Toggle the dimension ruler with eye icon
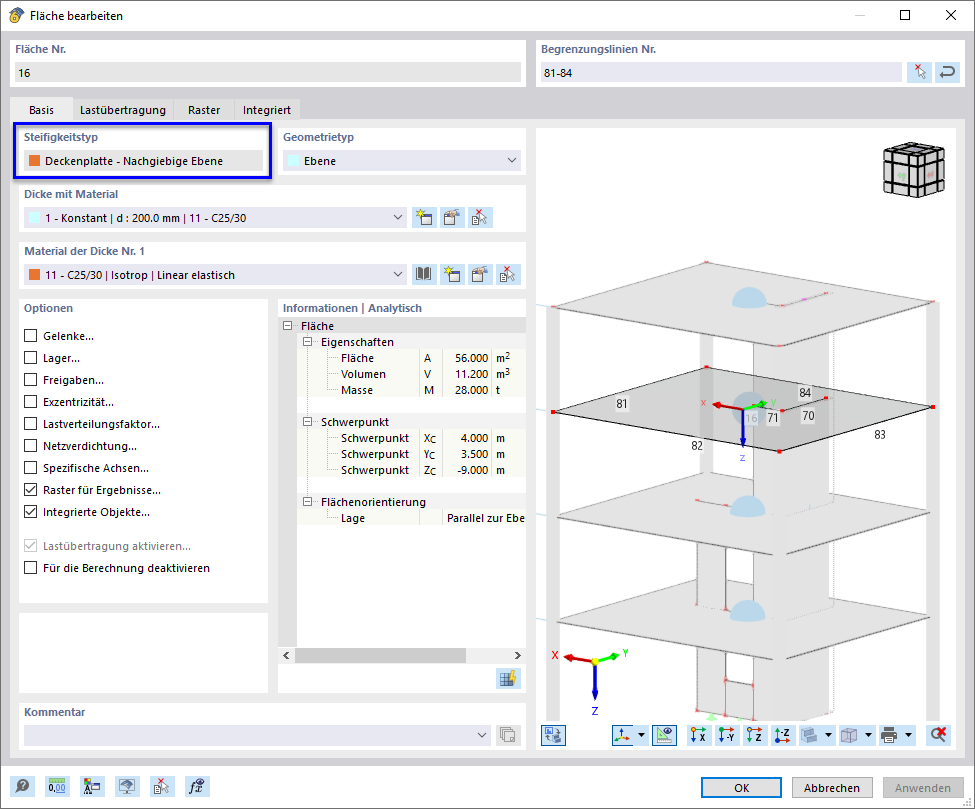The image size is (975, 809). point(664,735)
